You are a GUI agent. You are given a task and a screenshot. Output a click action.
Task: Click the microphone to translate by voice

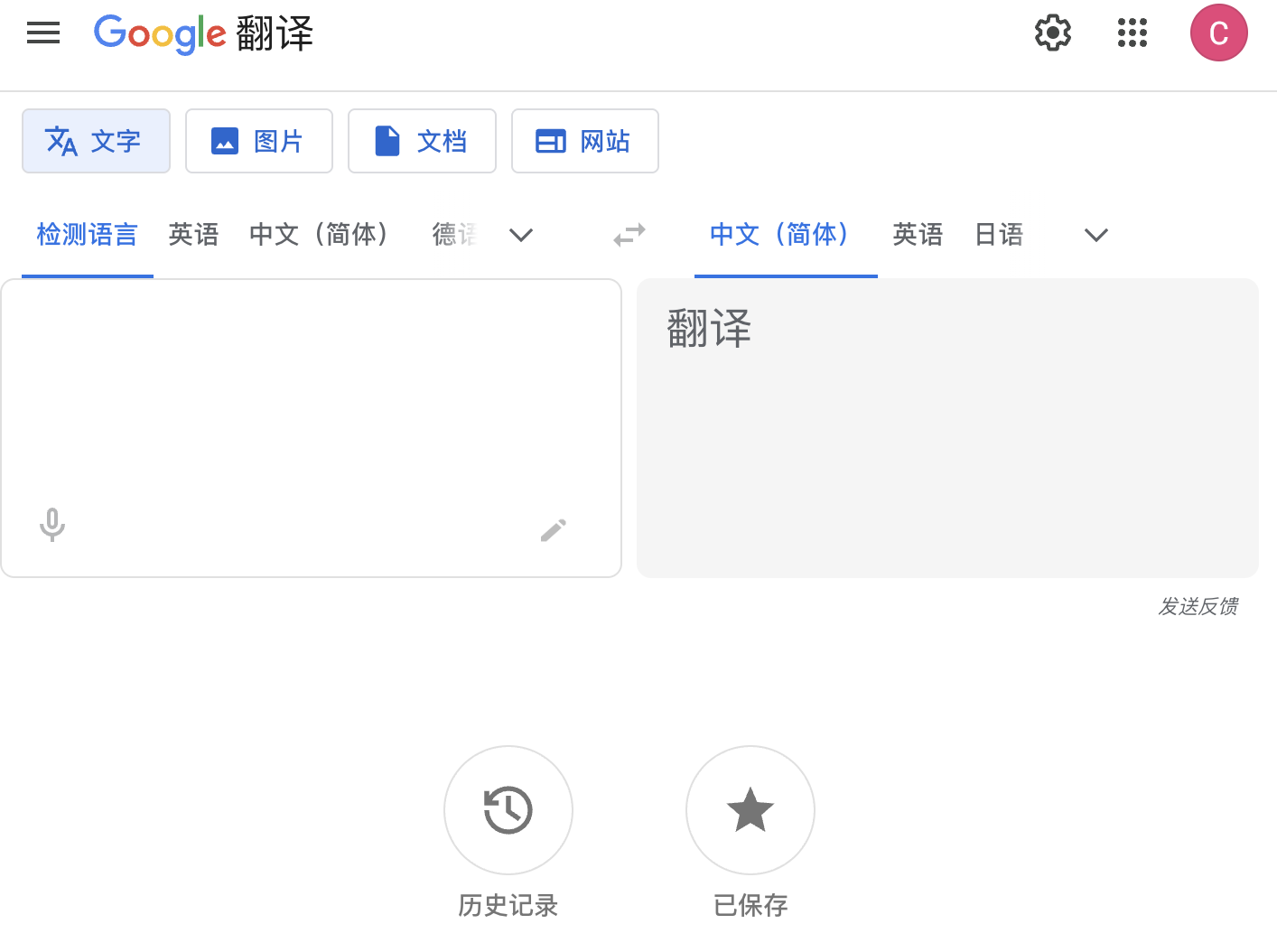click(52, 524)
